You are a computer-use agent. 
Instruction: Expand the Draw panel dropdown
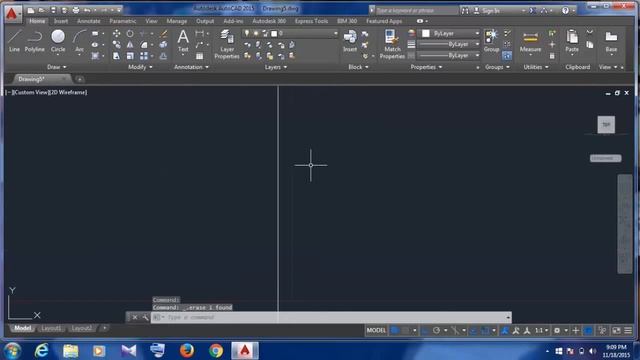click(x=57, y=67)
